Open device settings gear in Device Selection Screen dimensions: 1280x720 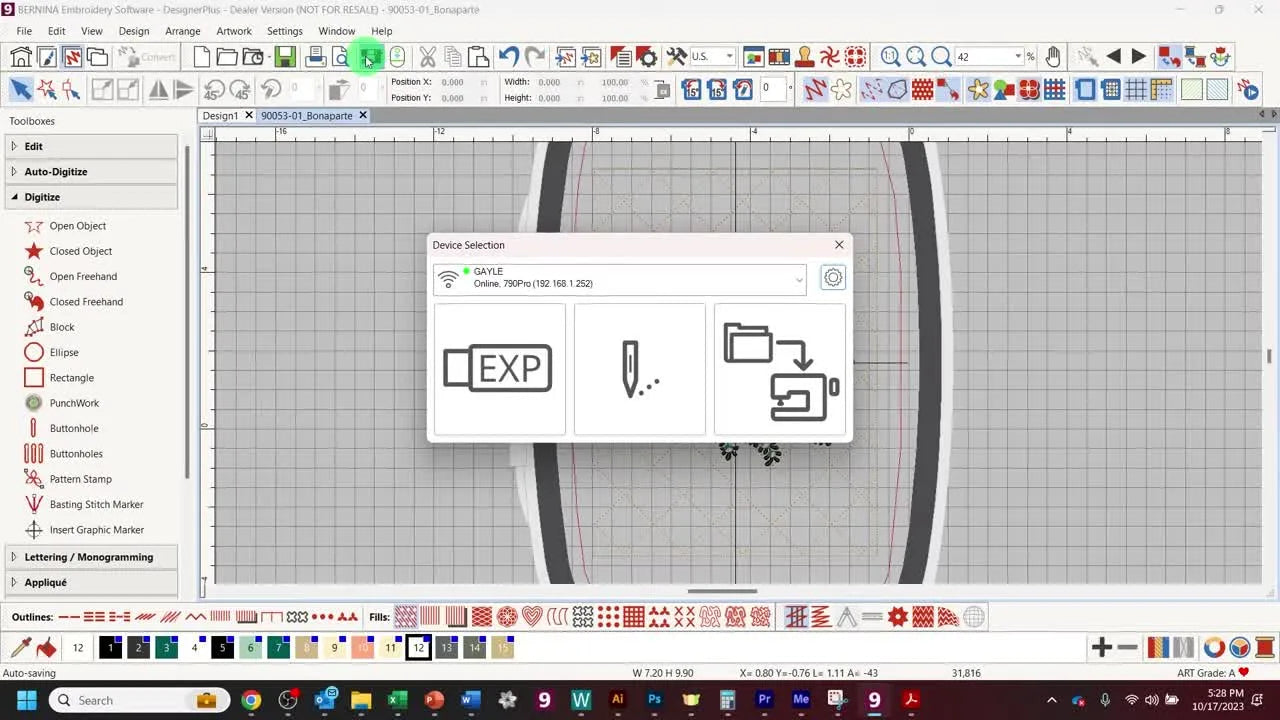tap(833, 278)
